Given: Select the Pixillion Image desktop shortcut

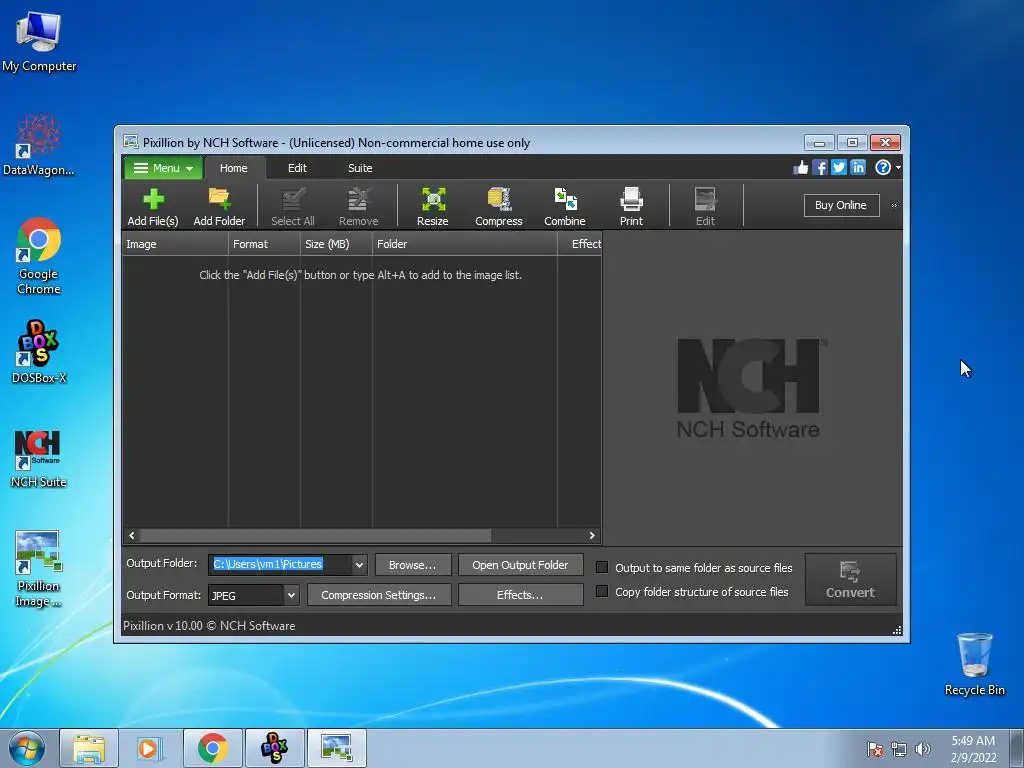Looking at the screenshot, I should coord(39,569).
